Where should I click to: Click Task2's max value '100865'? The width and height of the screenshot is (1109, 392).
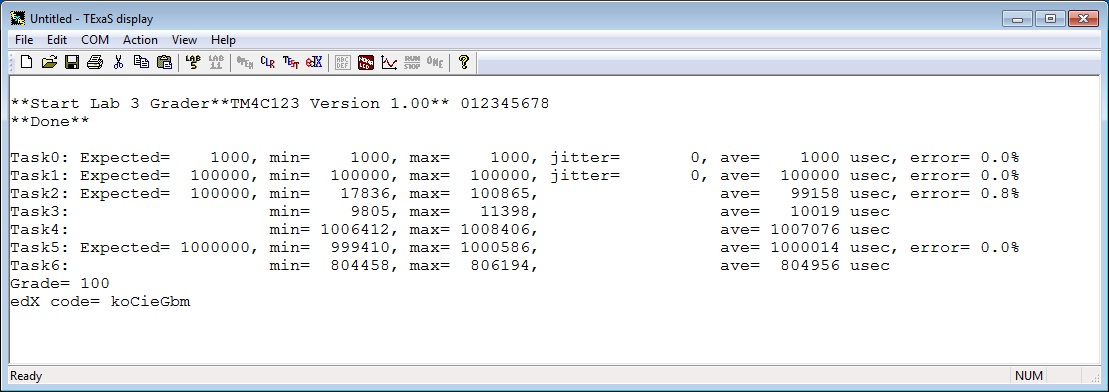500,193
